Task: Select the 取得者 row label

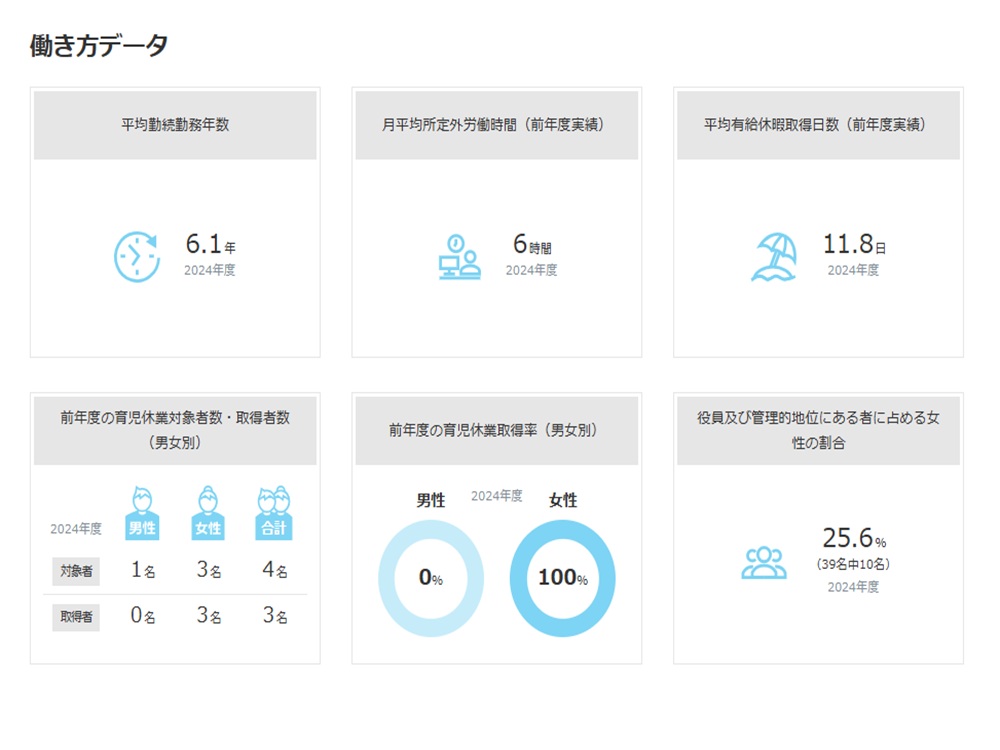Action: [76, 617]
